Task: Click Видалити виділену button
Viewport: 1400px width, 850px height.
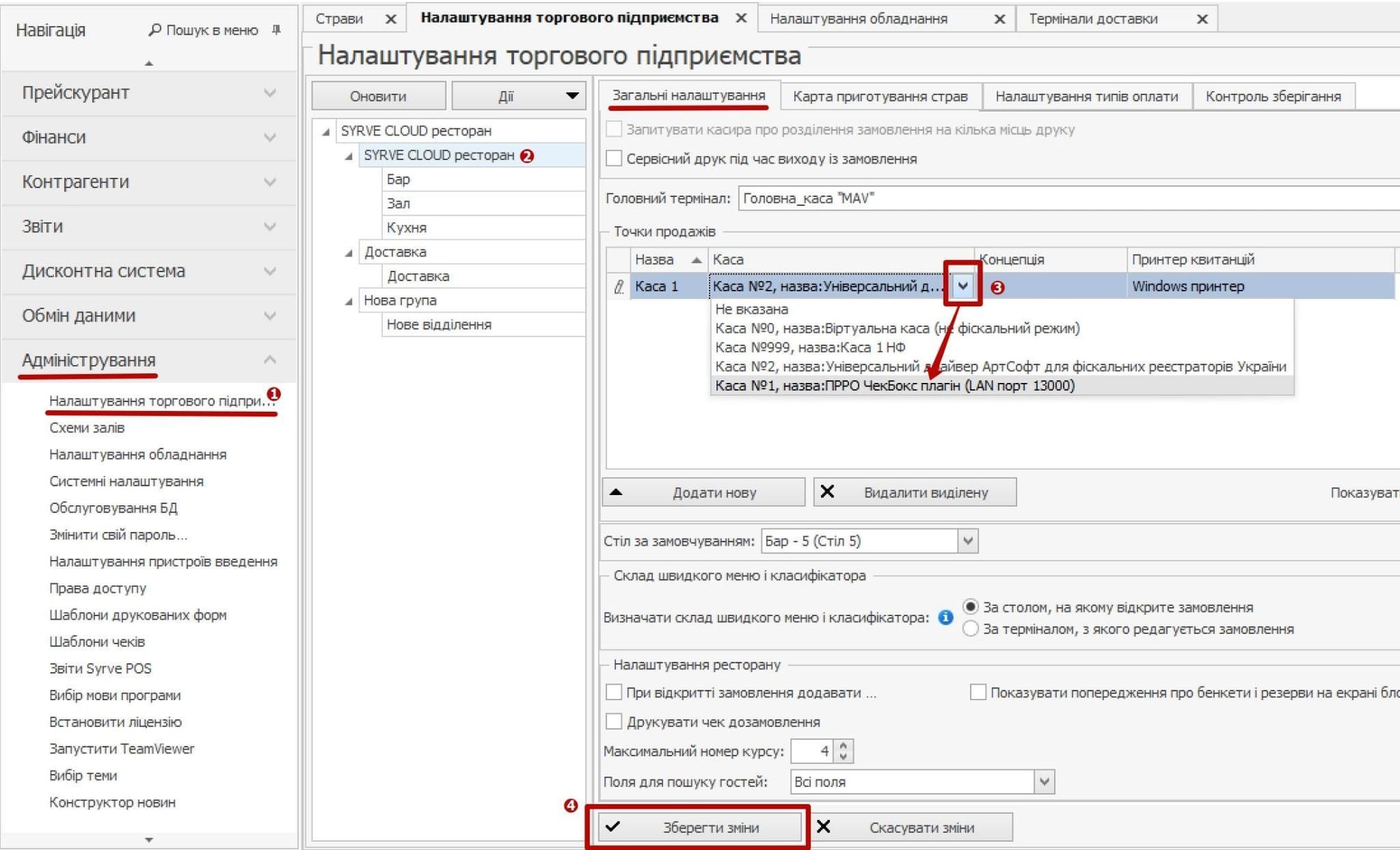Action: point(914,492)
